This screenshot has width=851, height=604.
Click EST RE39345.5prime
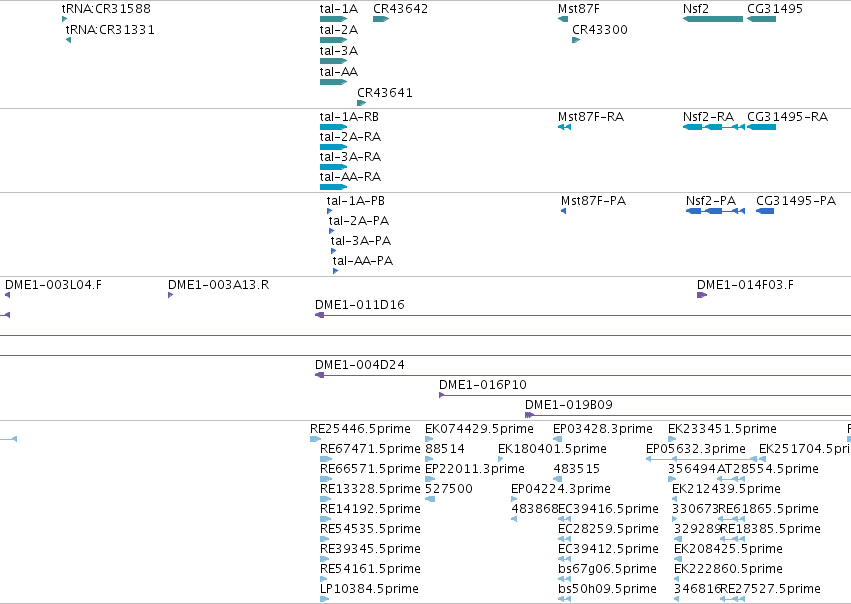tap(325, 560)
